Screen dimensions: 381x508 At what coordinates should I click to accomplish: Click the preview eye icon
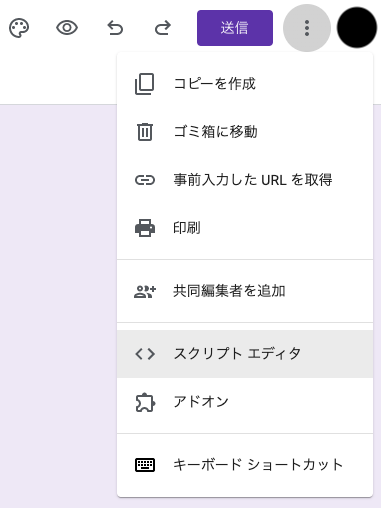click(x=67, y=28)
